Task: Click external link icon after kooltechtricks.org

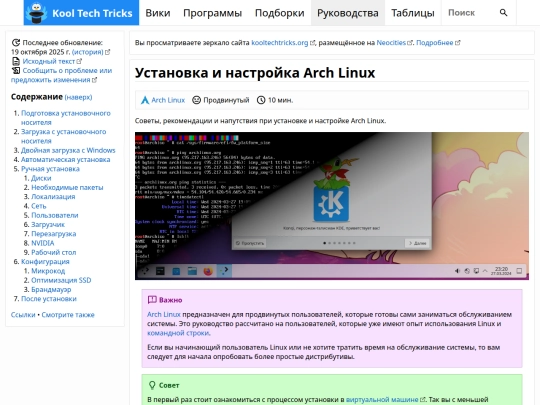Action: pos(312,43)
